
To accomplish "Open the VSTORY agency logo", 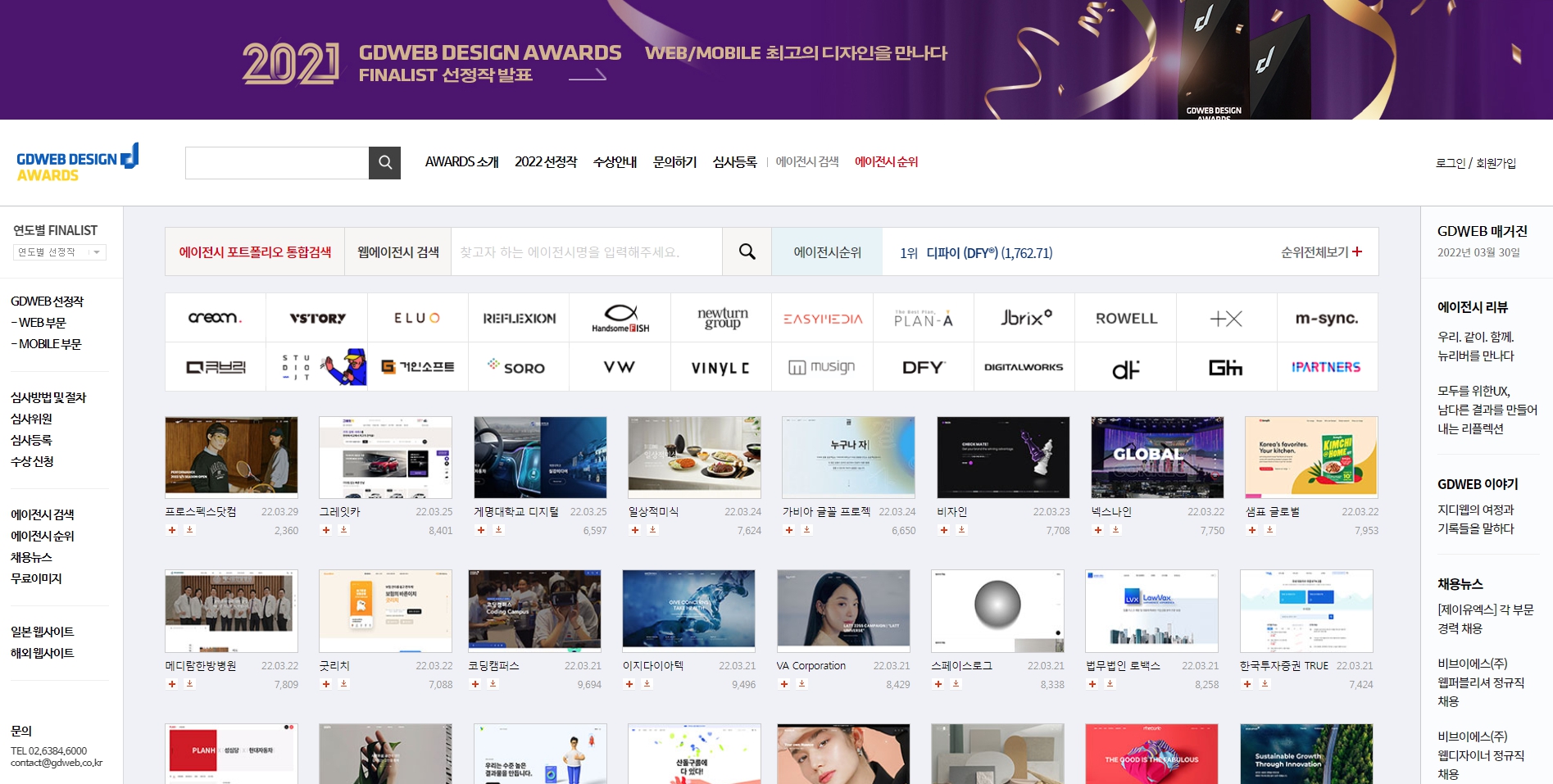I will [x=317, y=318].
